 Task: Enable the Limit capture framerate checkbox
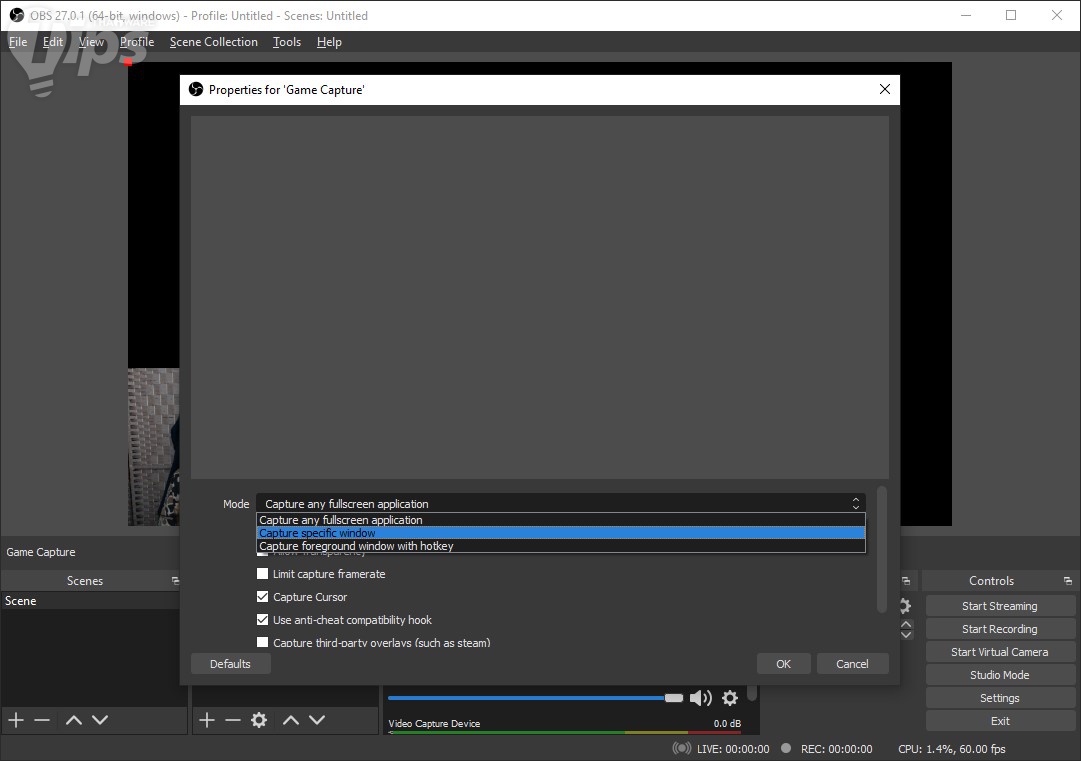[x=263, y=574]
